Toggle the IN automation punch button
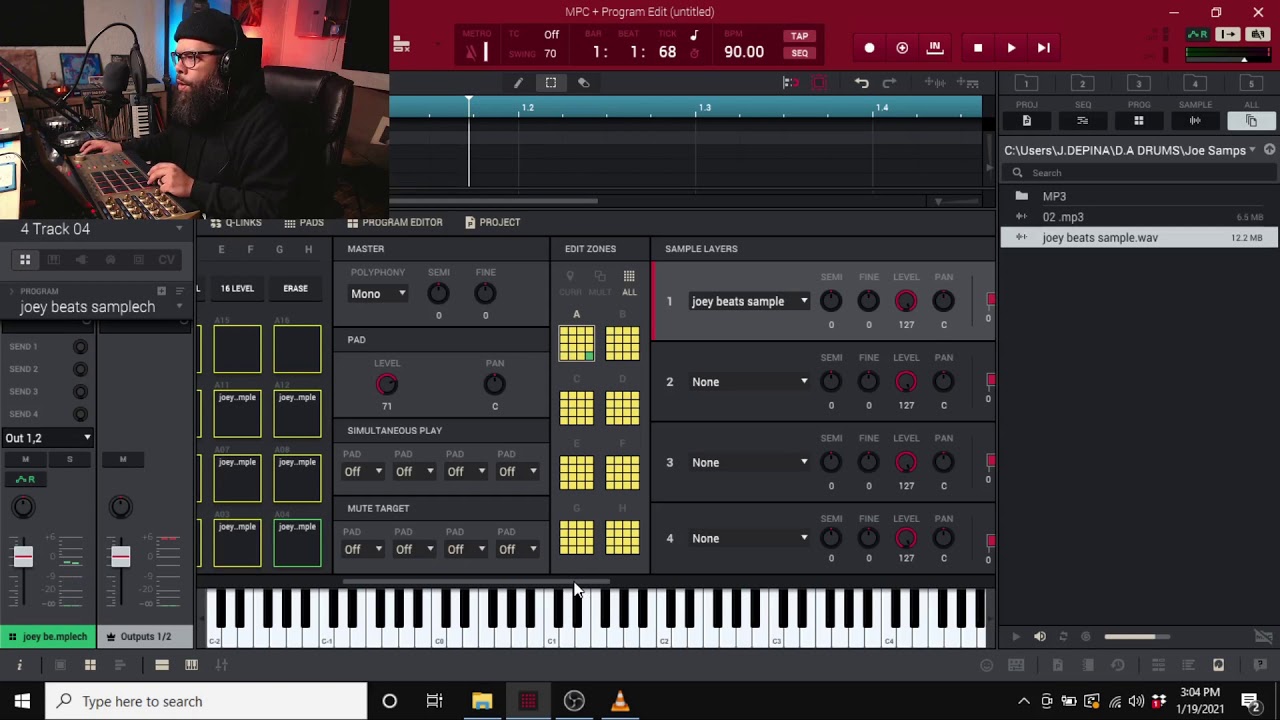This screenshot has height=720, width=1280. coord(935,48)
